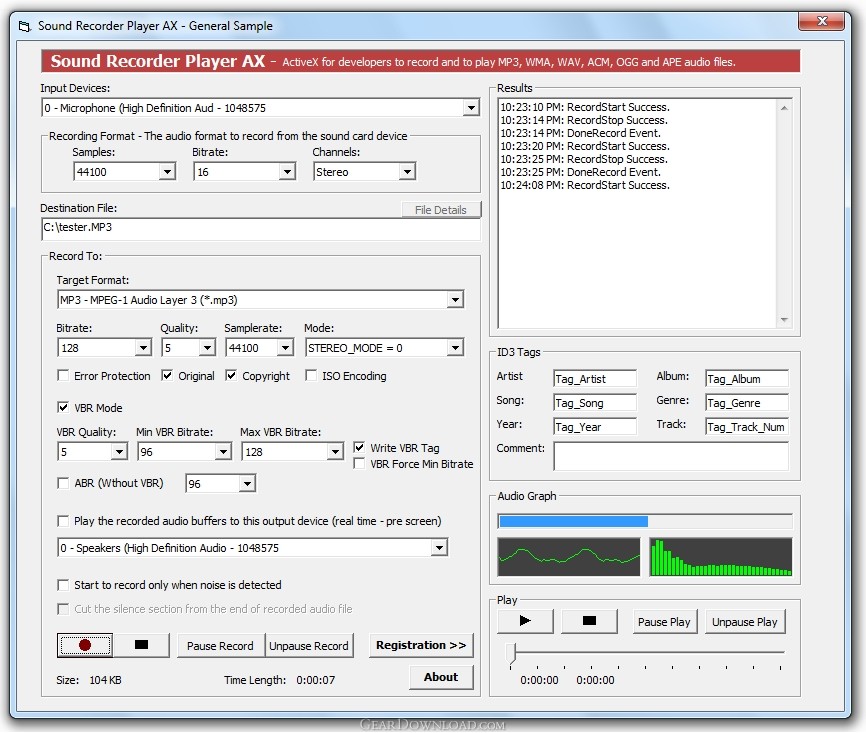Open the MP3 Bitrate 128 dropdown

(143, 348)
